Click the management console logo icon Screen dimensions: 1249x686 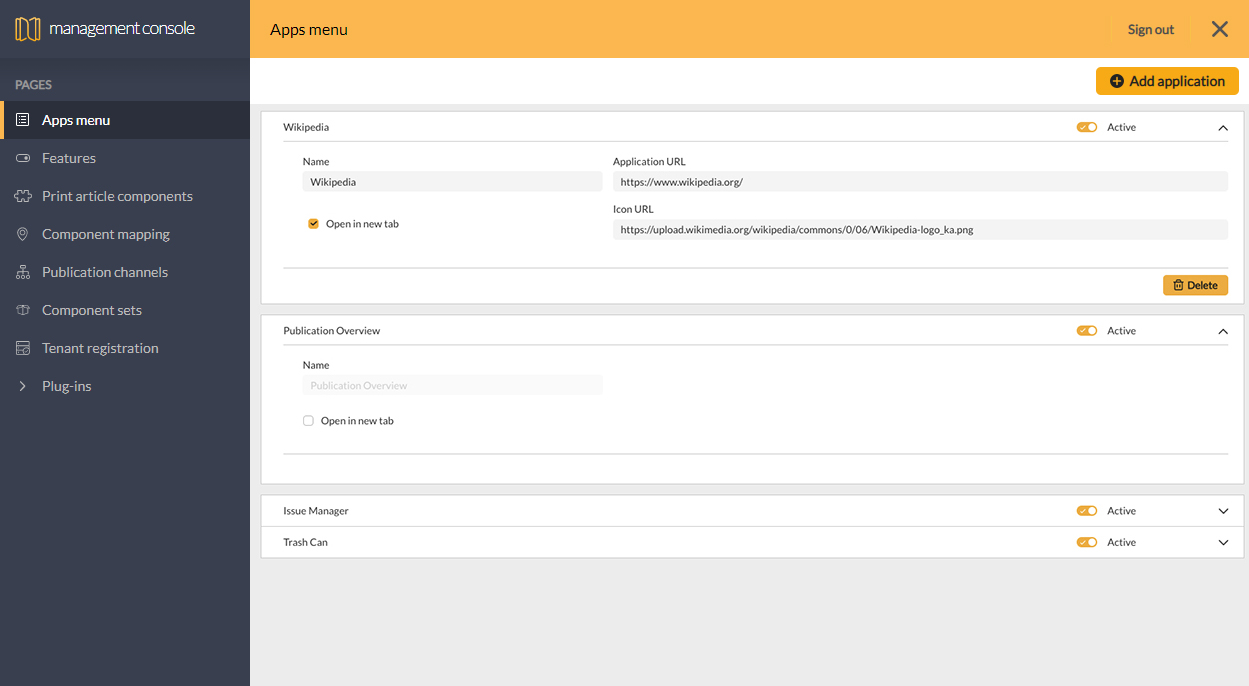point(27,29)
